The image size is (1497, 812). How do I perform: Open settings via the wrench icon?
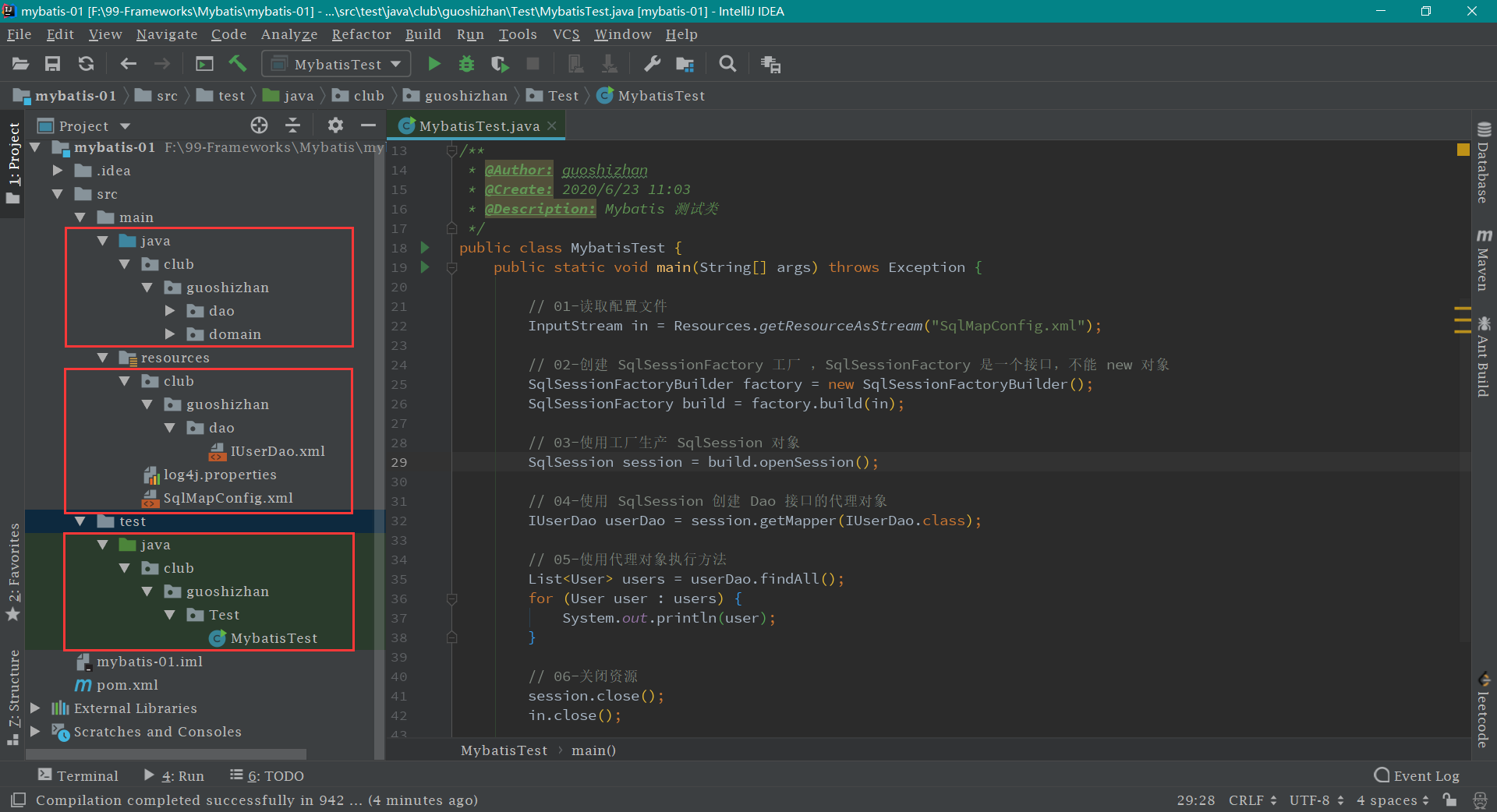click(652, 64)
